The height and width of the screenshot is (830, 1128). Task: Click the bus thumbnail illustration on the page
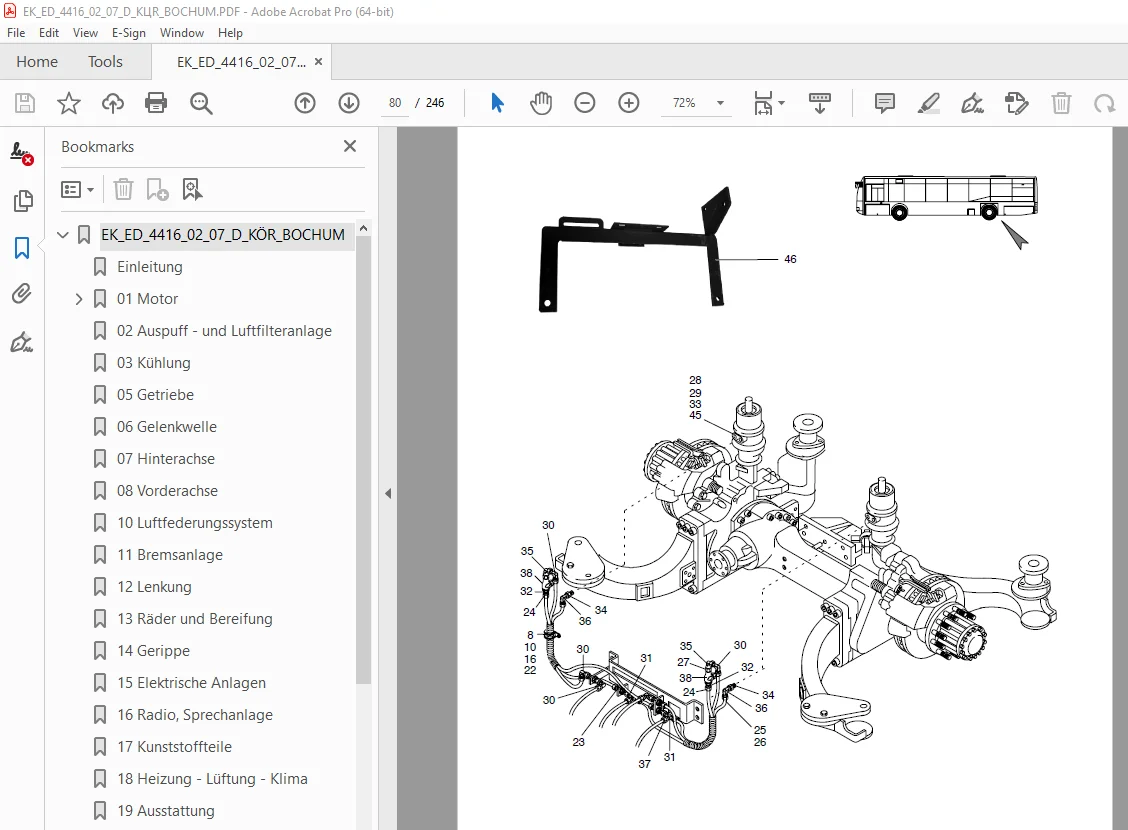946,197
